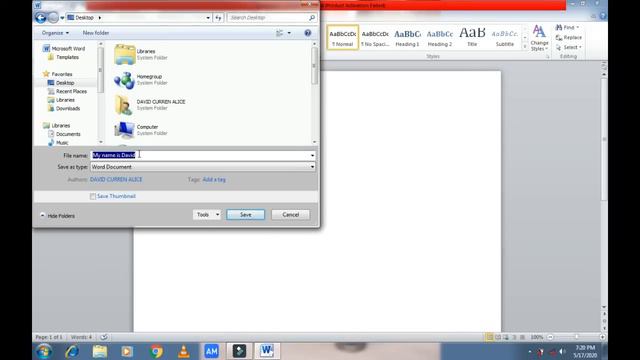Select Downloads in Favorites
Screen dimensions: 640x360
(x=68, y=109)
